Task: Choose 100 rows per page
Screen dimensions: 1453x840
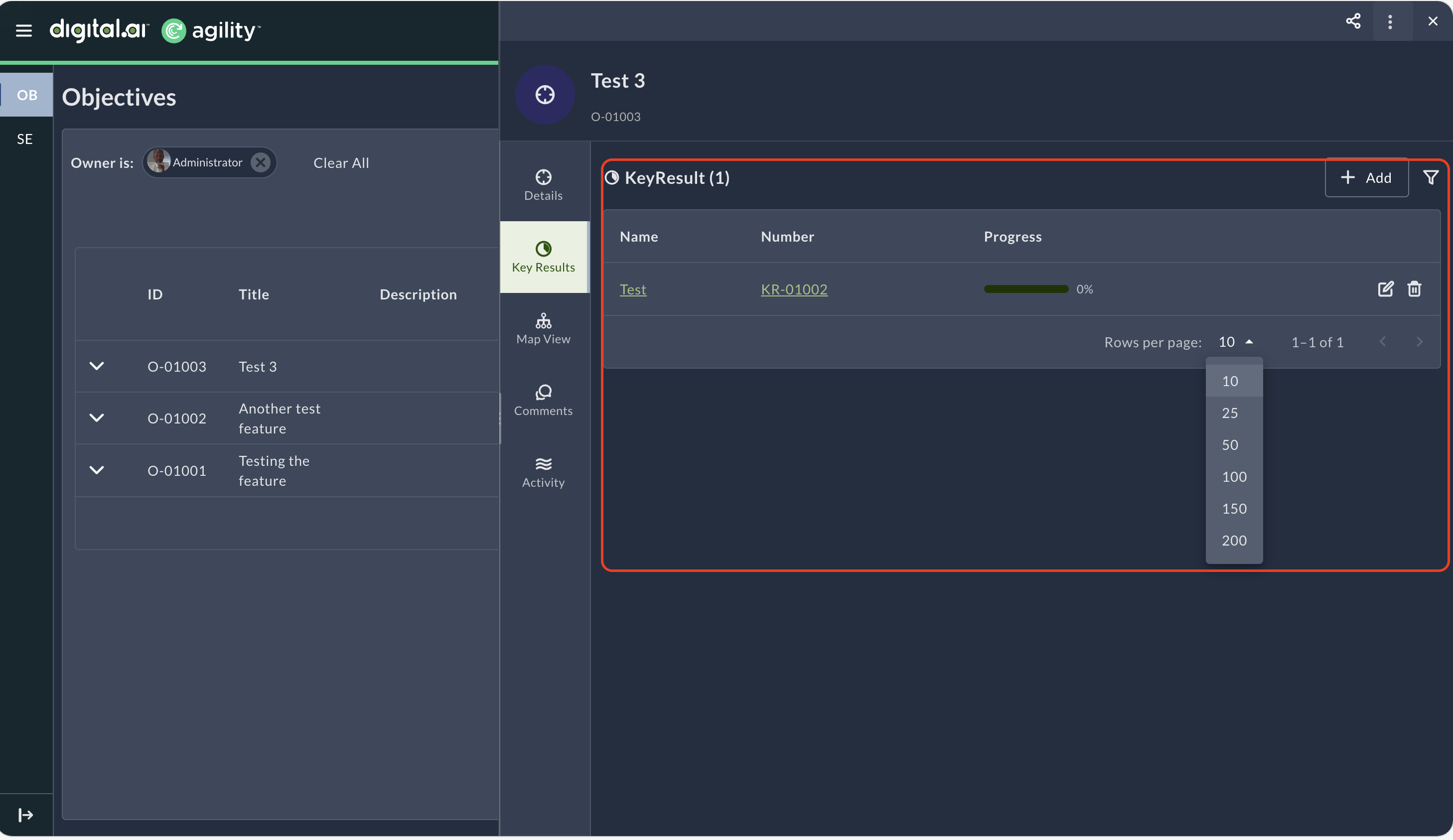Action: [1234, 477]
